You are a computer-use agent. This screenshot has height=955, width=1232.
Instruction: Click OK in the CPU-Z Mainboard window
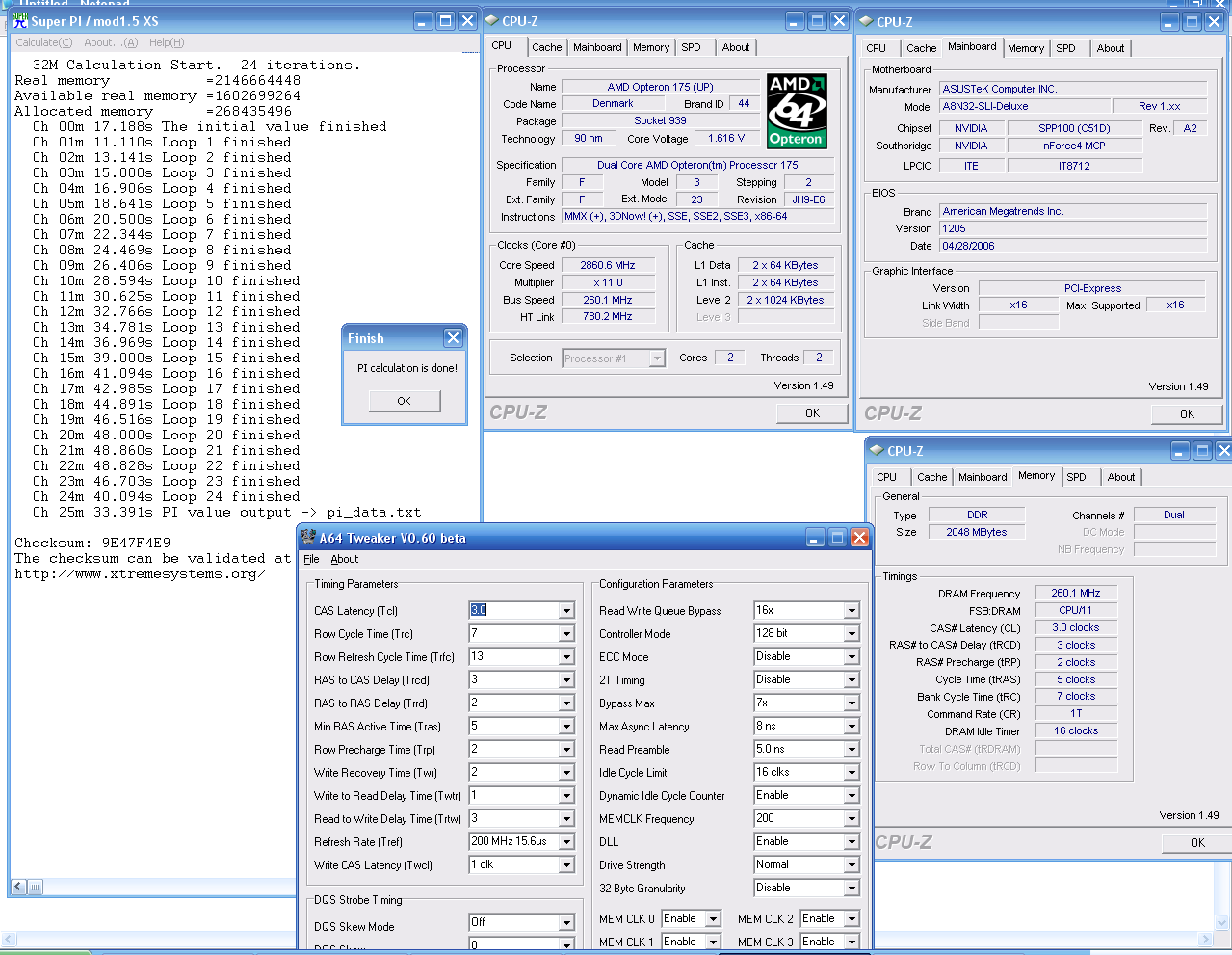[x=1187, y=413]
